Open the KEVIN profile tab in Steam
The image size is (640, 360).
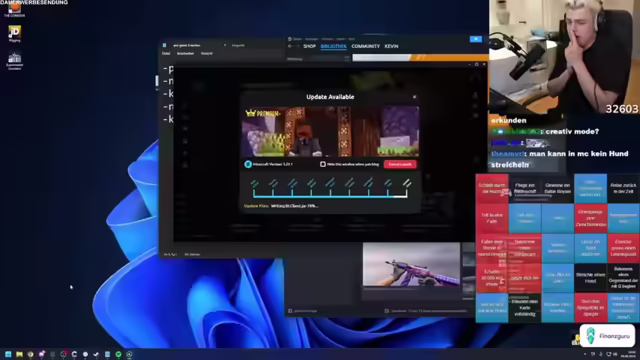click(x=391, y=47)
